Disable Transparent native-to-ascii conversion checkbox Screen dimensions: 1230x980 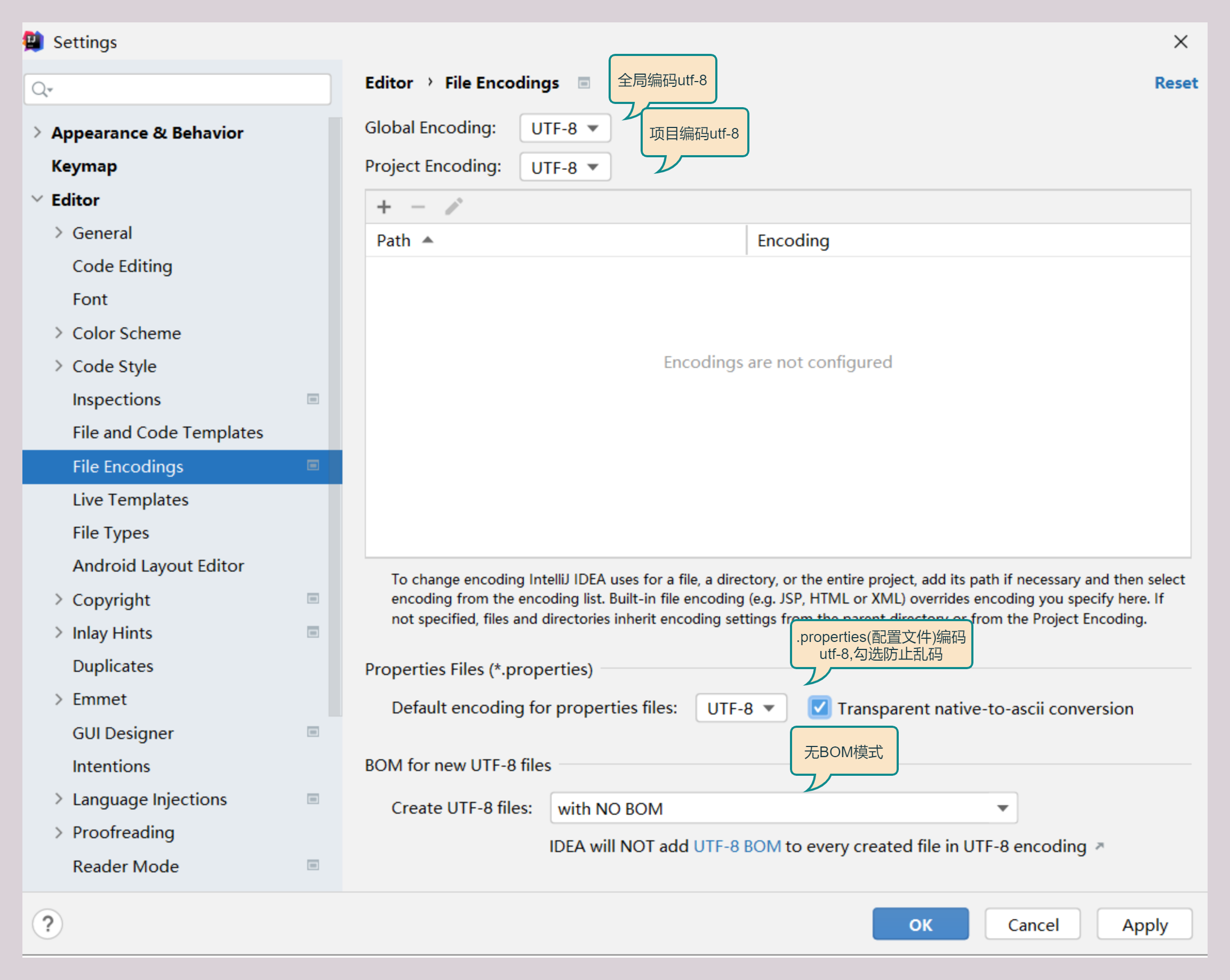(x=819, y=708)
